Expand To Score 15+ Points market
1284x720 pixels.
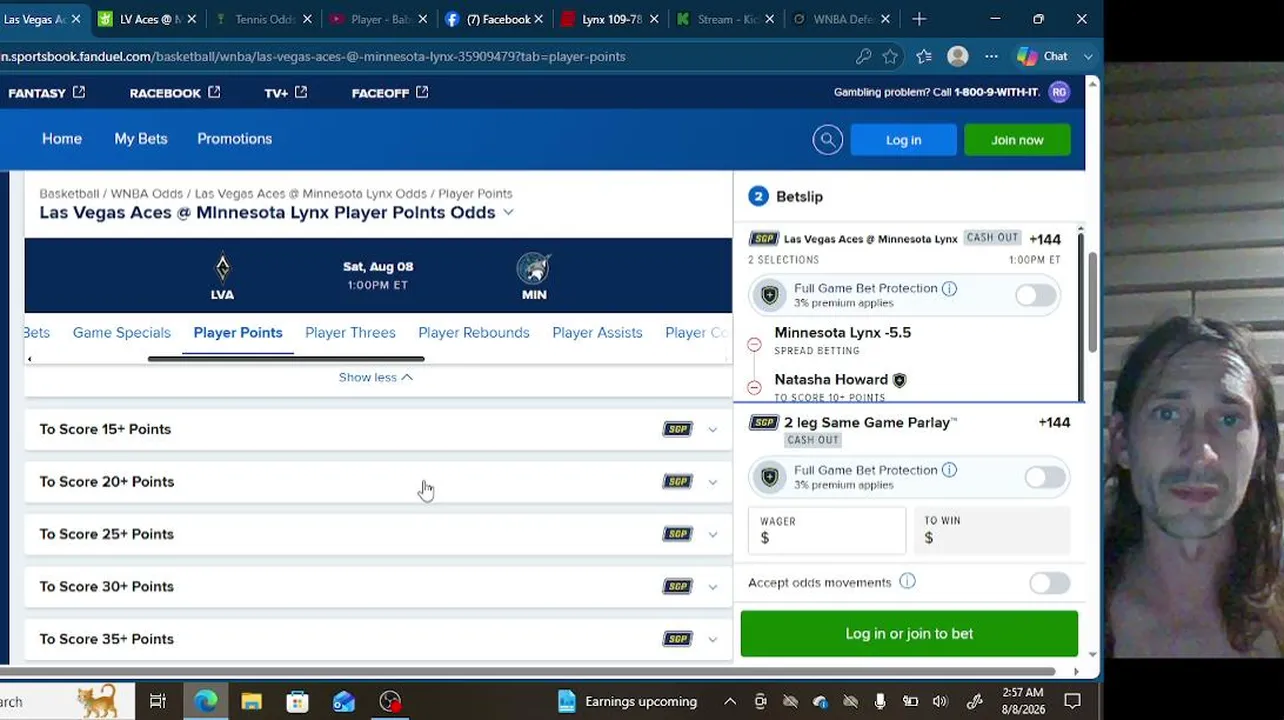(x=713, y=430)
